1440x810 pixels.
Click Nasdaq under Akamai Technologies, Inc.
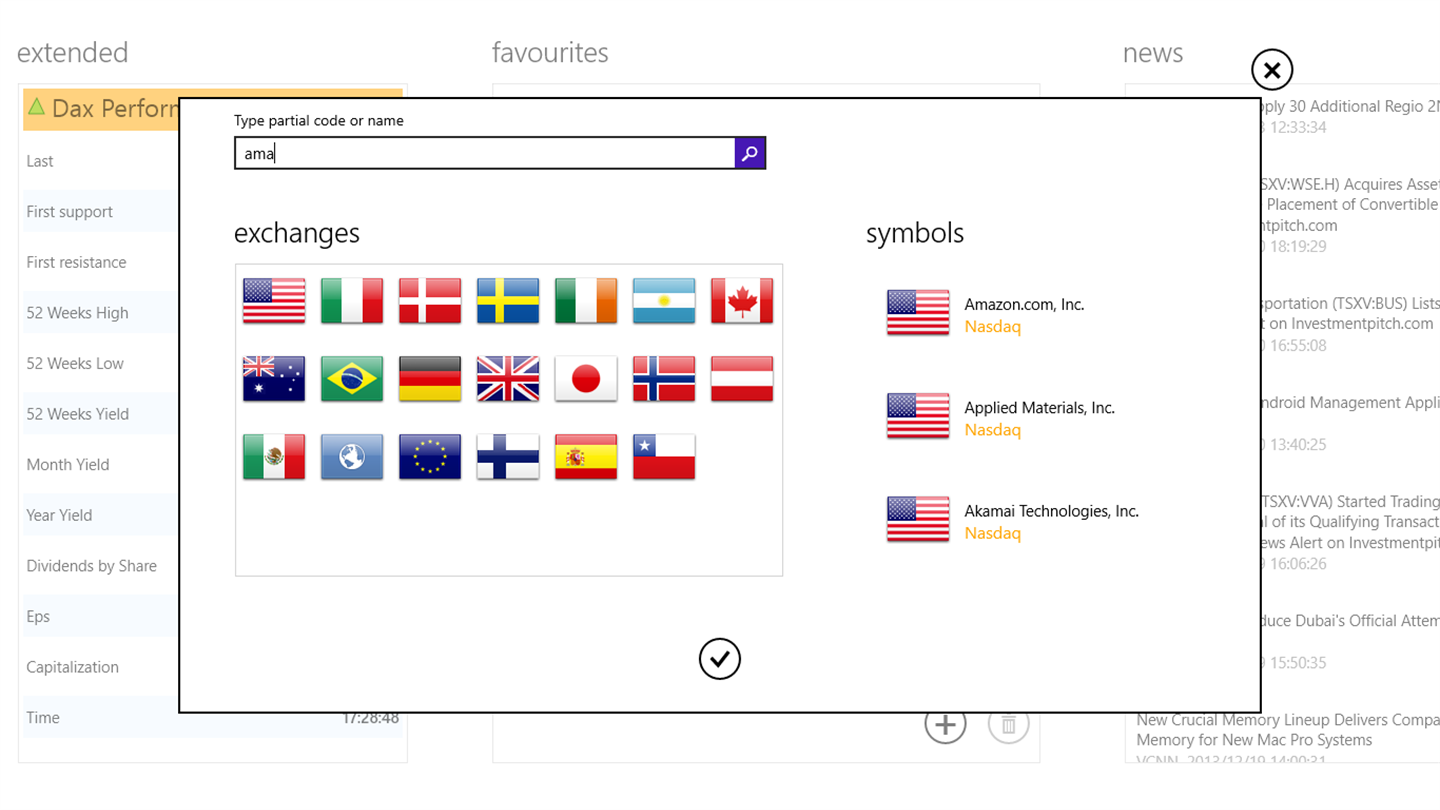coord(992,533)
